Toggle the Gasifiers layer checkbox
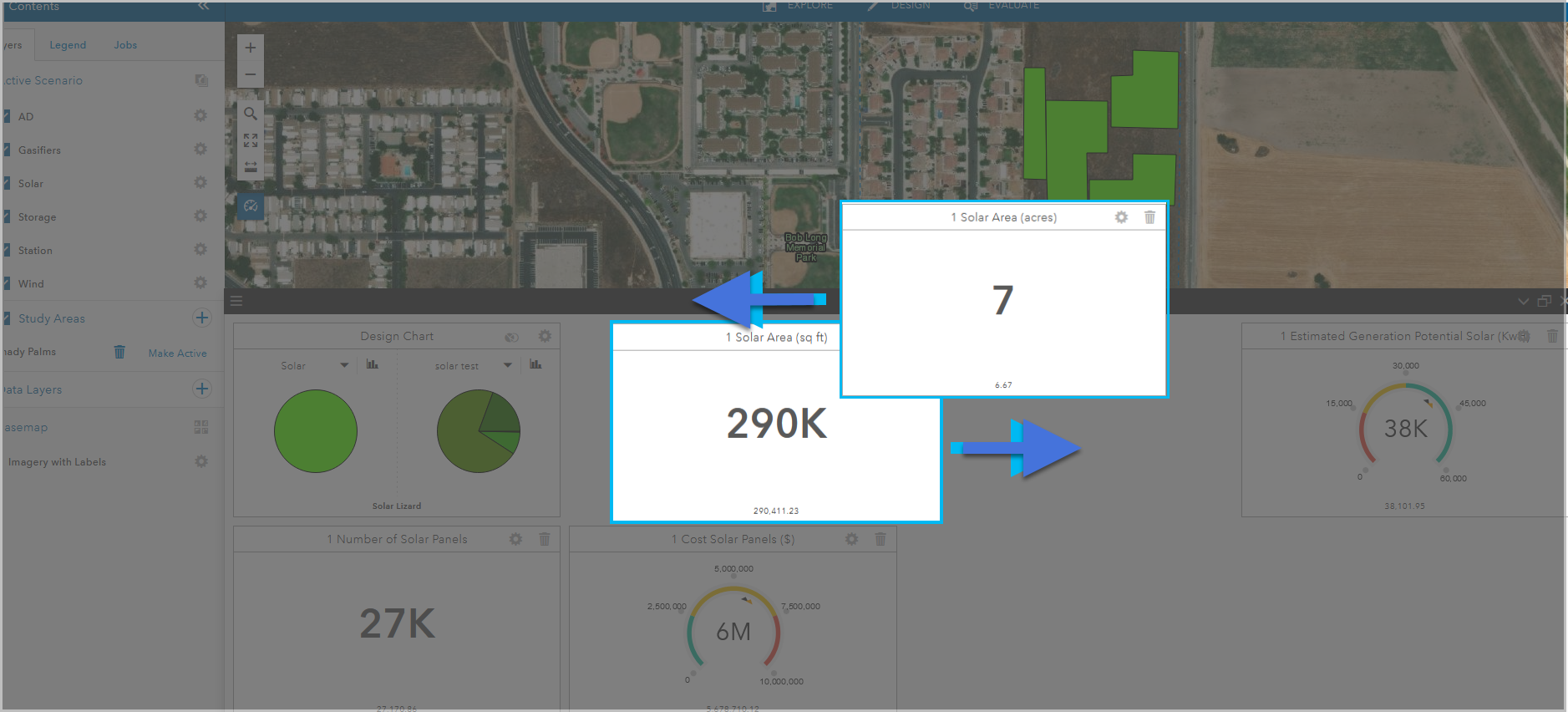1568x712 pixels. point(7,150)
